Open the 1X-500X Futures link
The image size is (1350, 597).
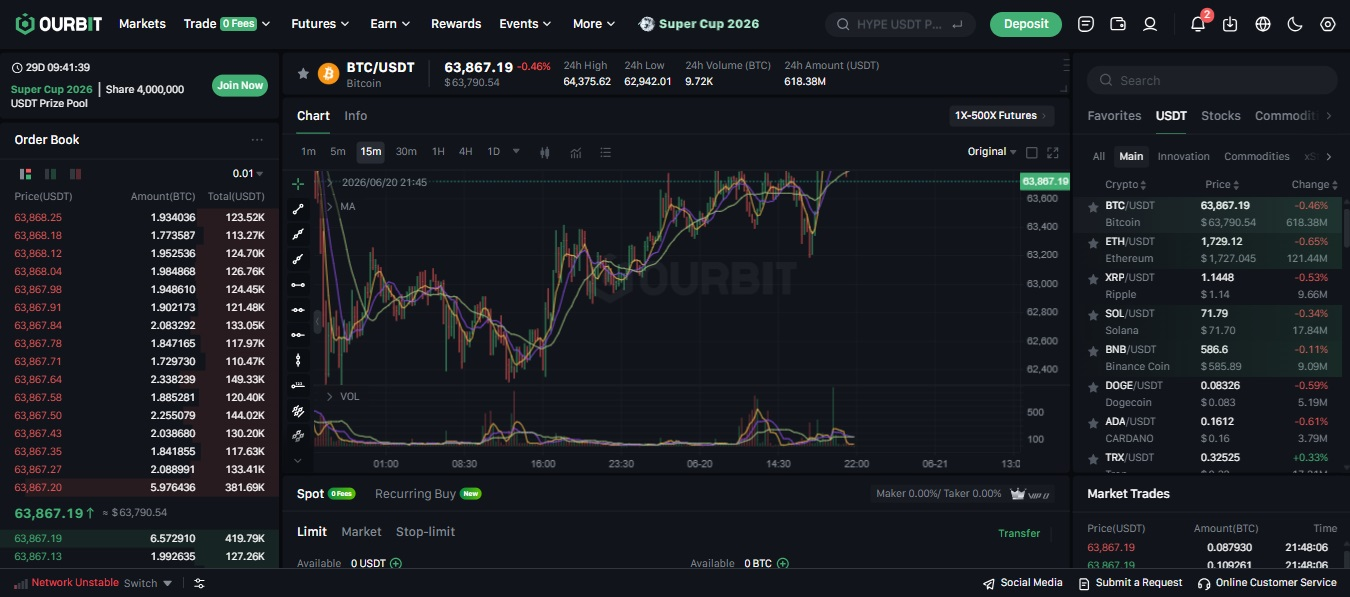coord(1002,116)
